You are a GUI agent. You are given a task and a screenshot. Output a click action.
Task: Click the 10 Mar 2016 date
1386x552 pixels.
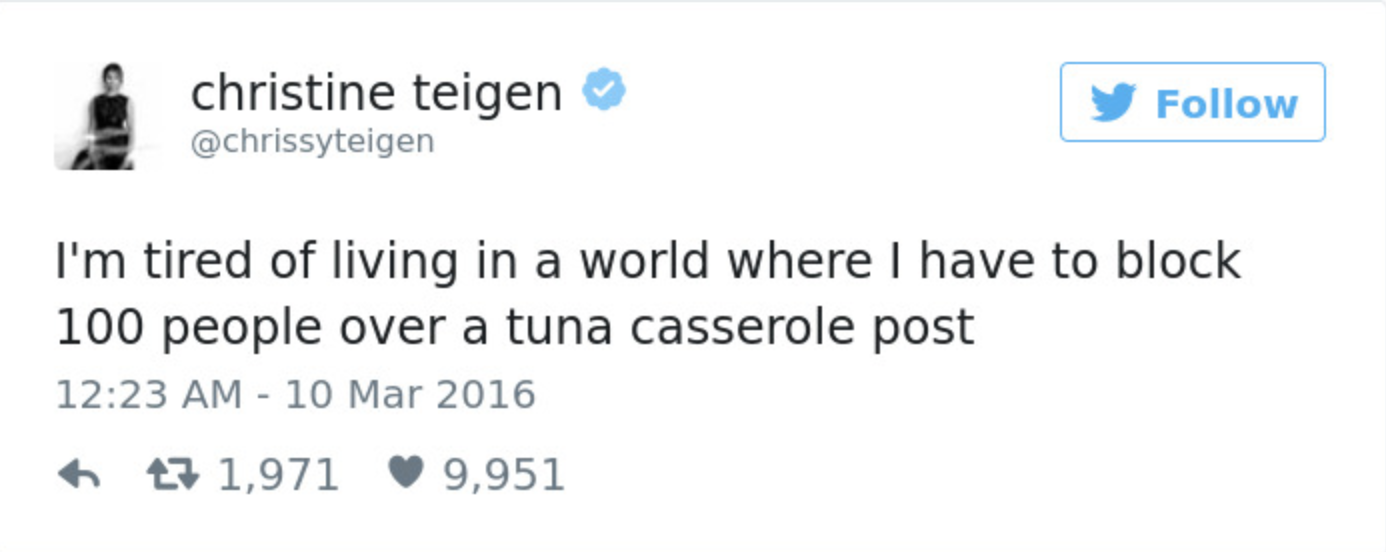(x=410, y=394)
